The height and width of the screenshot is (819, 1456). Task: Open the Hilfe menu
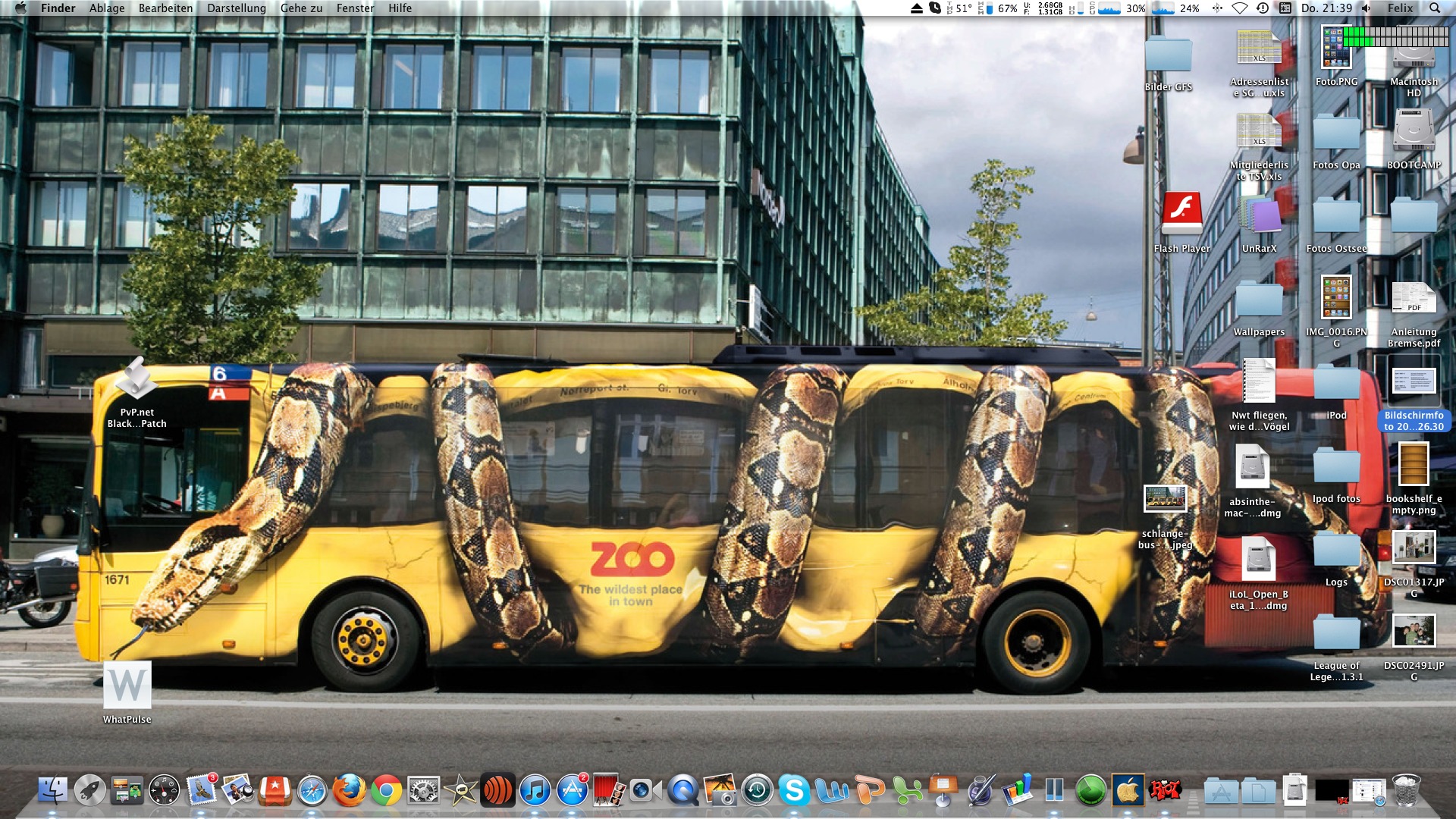tap(400, 8)
